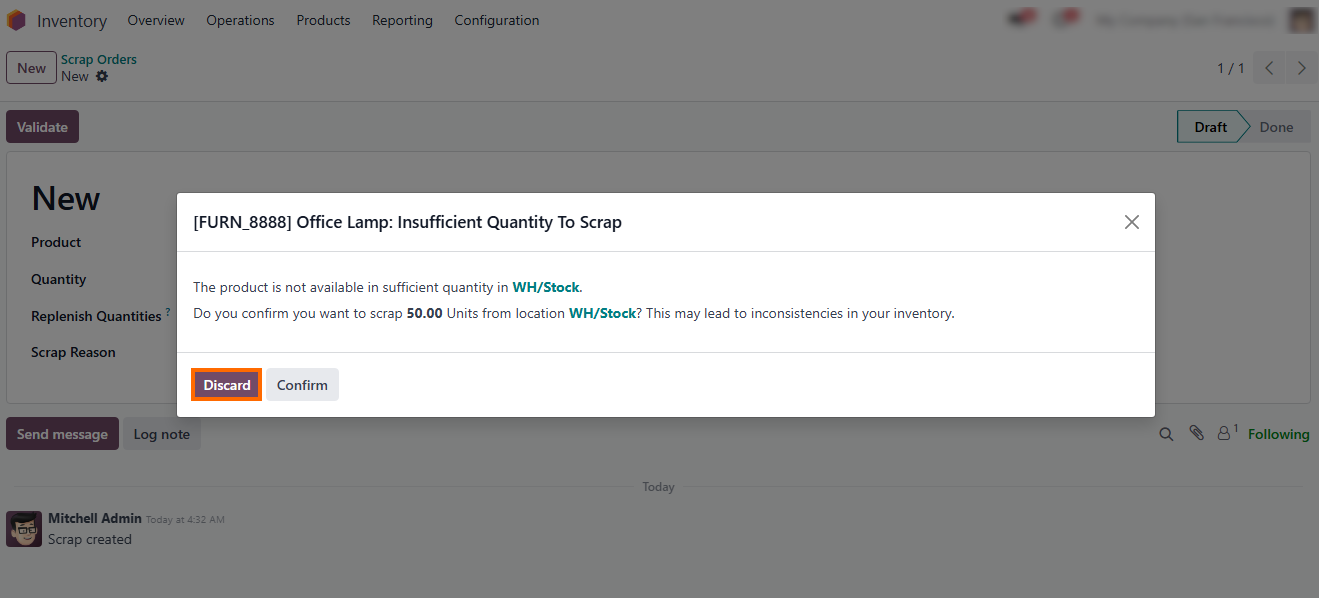Click the Following button
Screen dimensions: 1319x598
click(1278, 434)
